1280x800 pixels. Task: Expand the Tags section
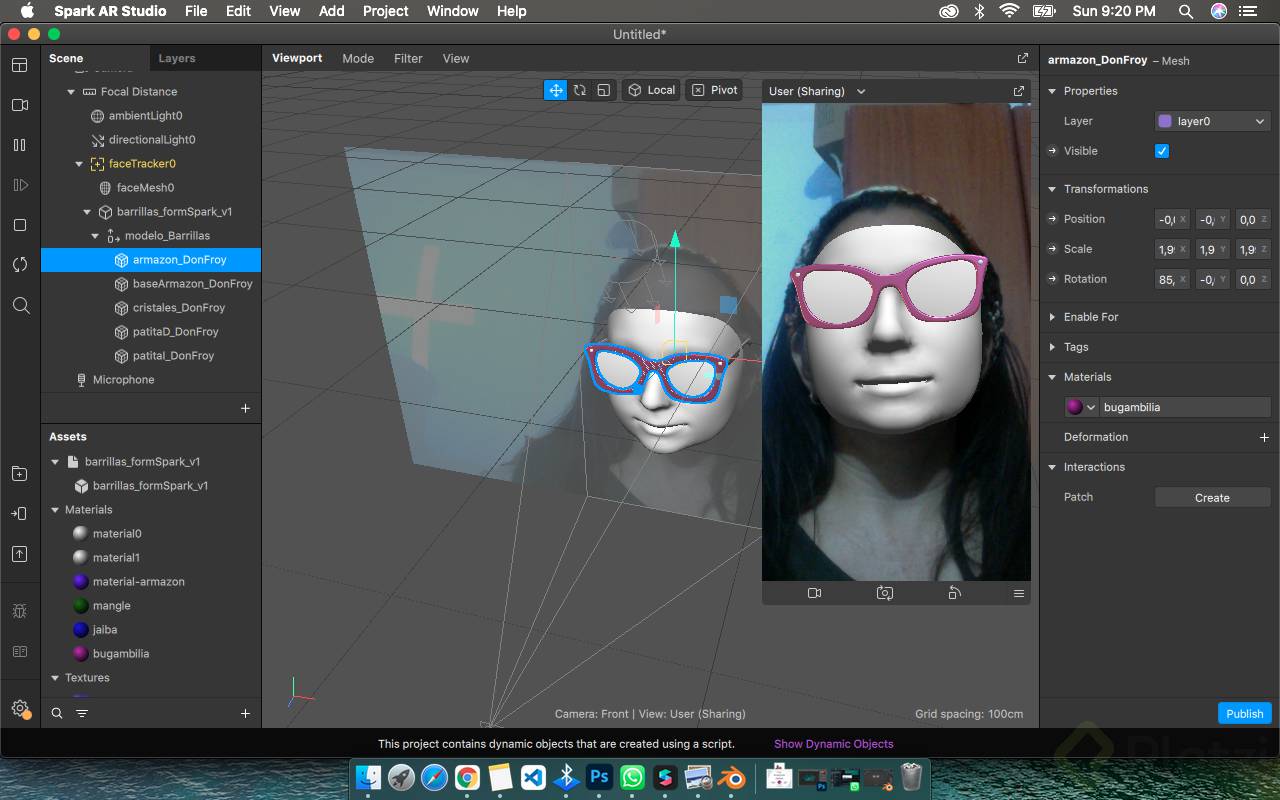tap(1052, 347)
